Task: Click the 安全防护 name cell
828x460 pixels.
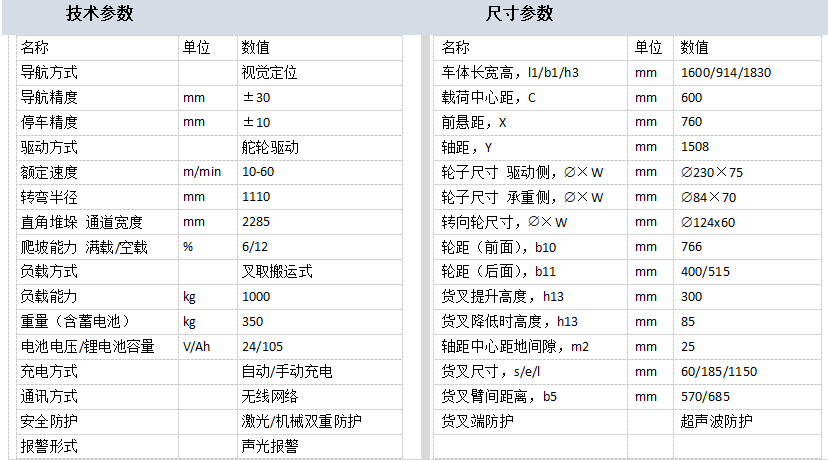Action: point(98,421)
